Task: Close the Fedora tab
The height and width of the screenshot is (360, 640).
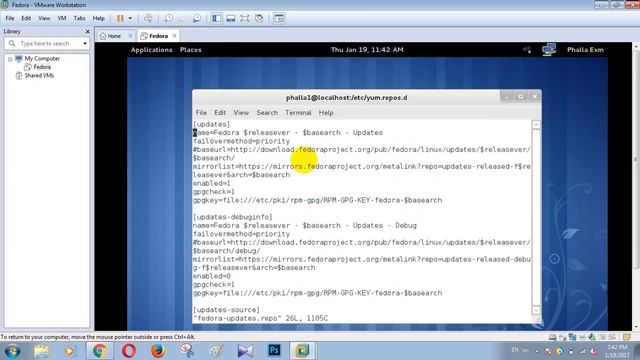Action: click(175, 36)
